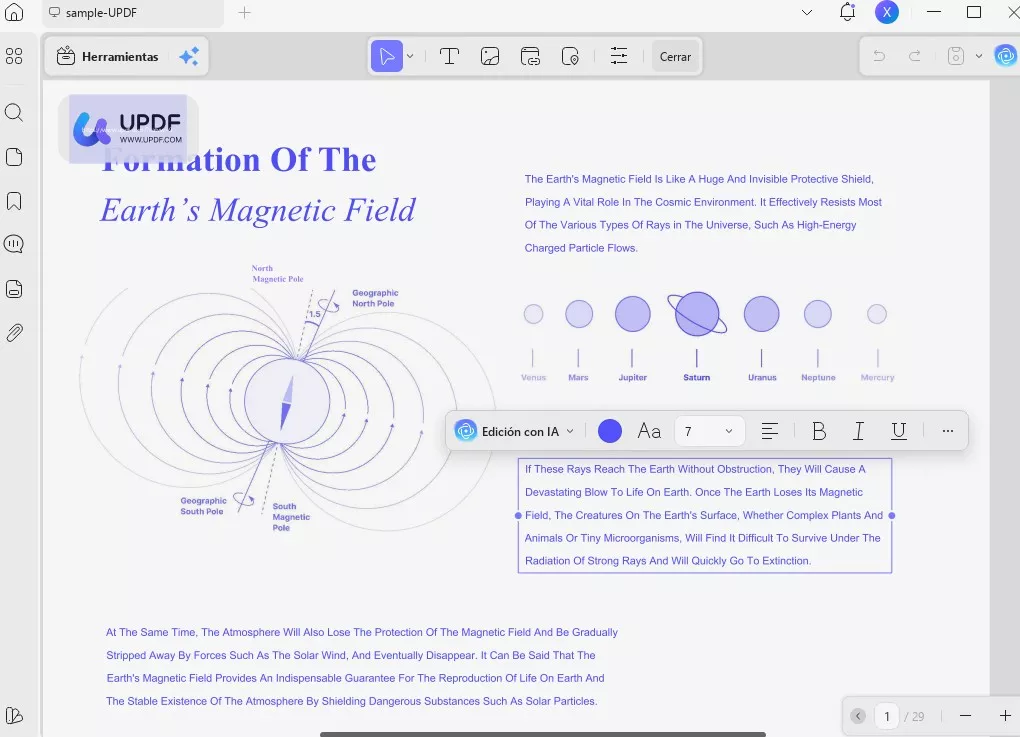Open the Herramientas menu button
1020x737 pixels.
[x=108, y=57]
